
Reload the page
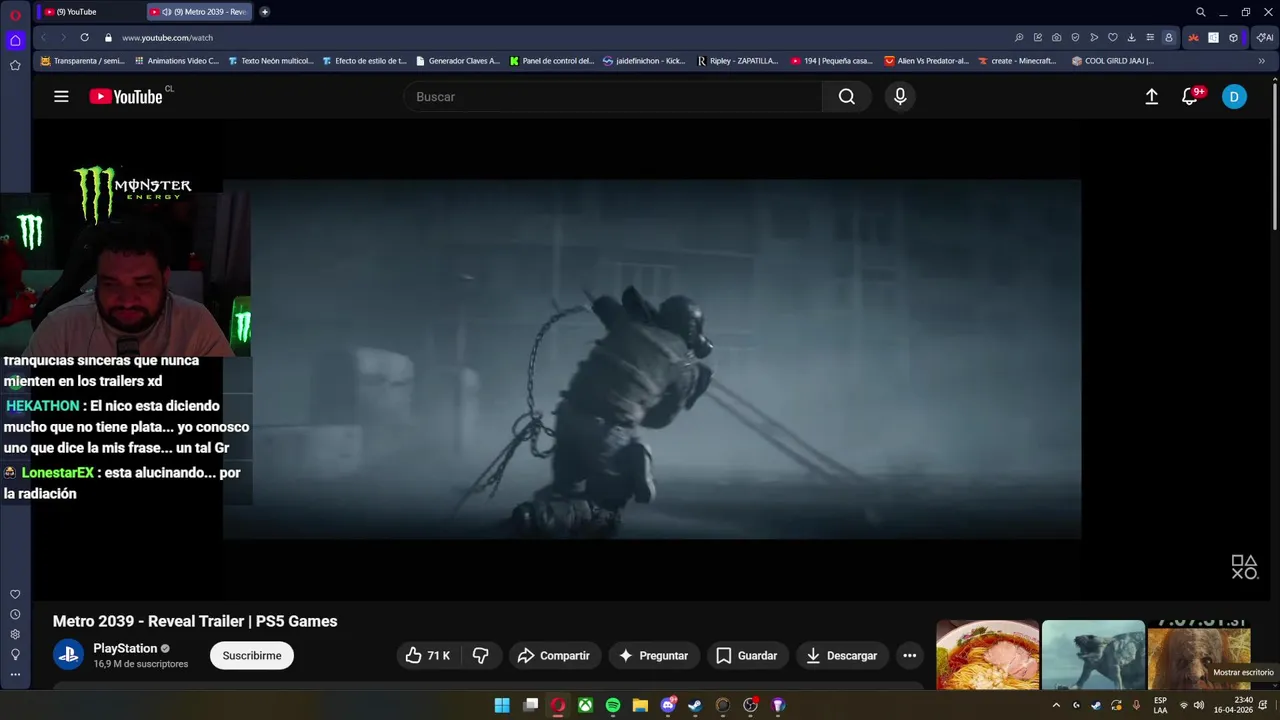coord(84,37)
